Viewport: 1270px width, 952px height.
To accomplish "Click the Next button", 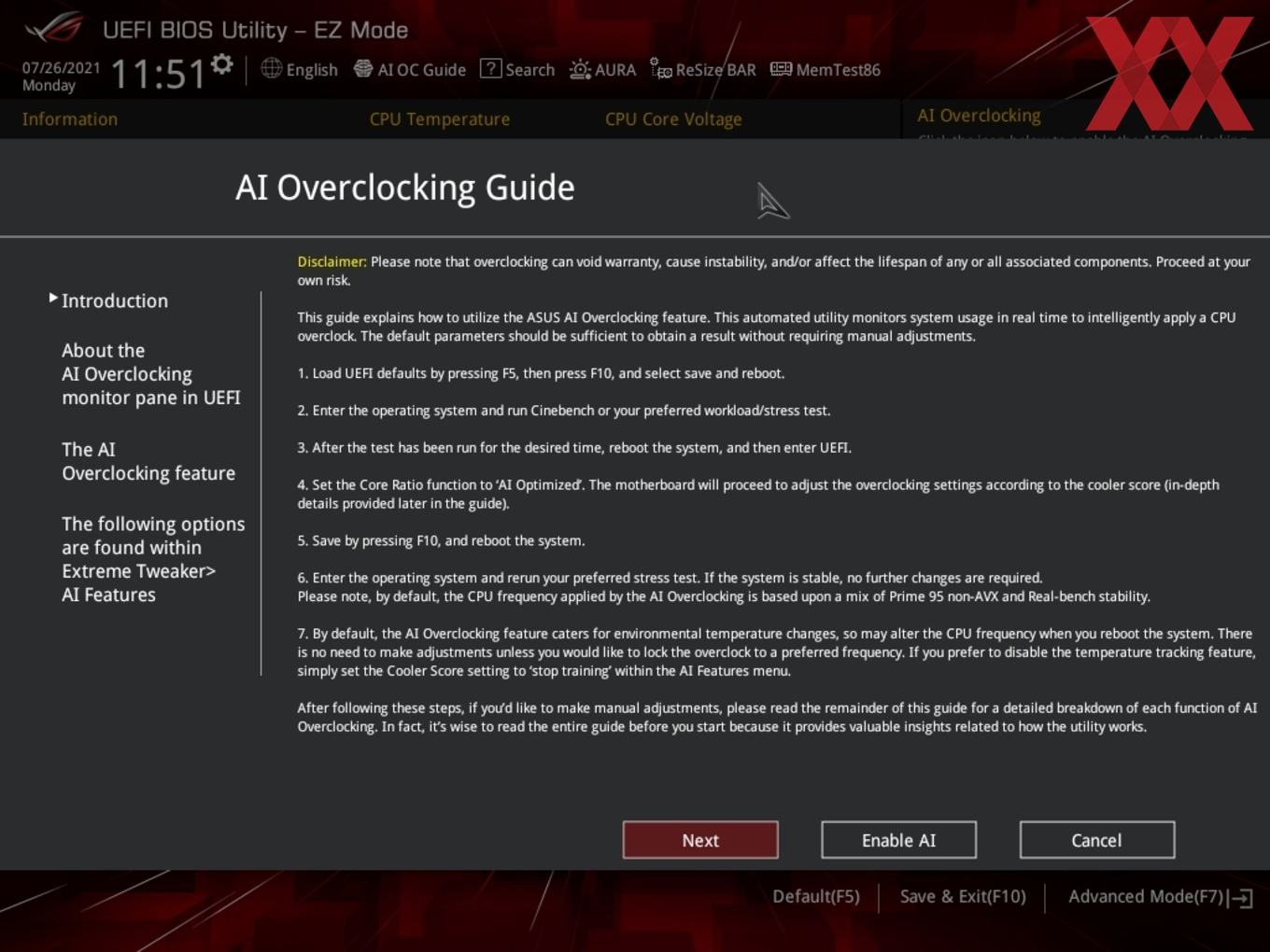I will [700, 840].
